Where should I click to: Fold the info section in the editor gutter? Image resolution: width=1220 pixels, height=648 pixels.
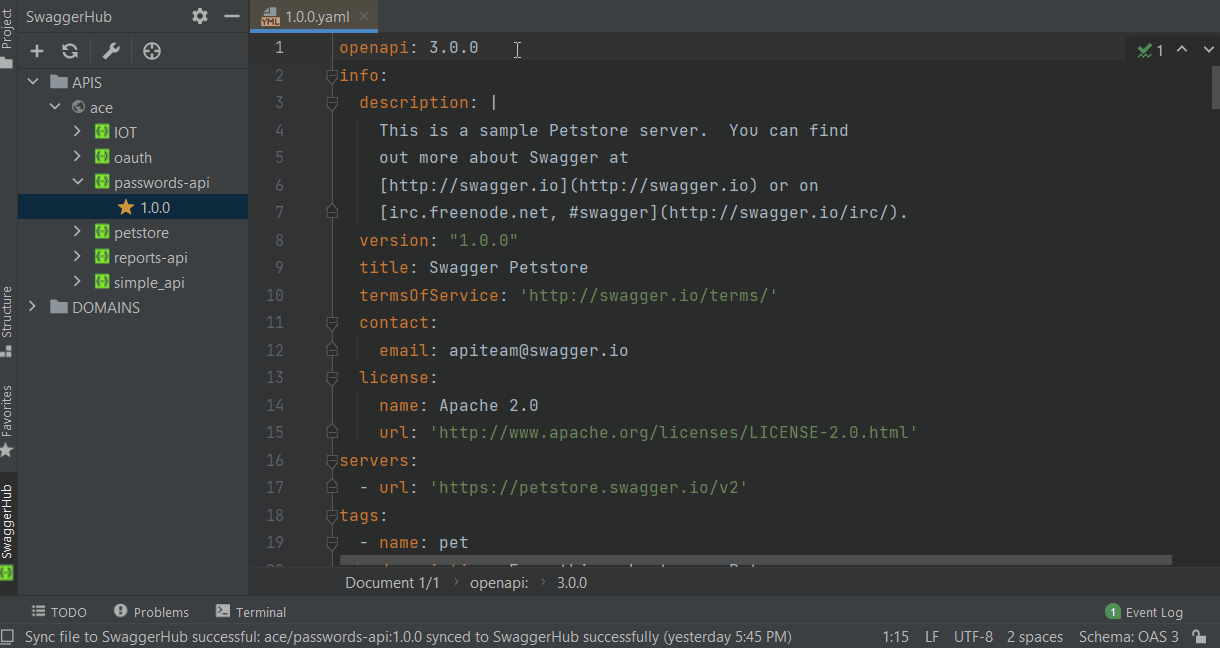click(331, 75)
